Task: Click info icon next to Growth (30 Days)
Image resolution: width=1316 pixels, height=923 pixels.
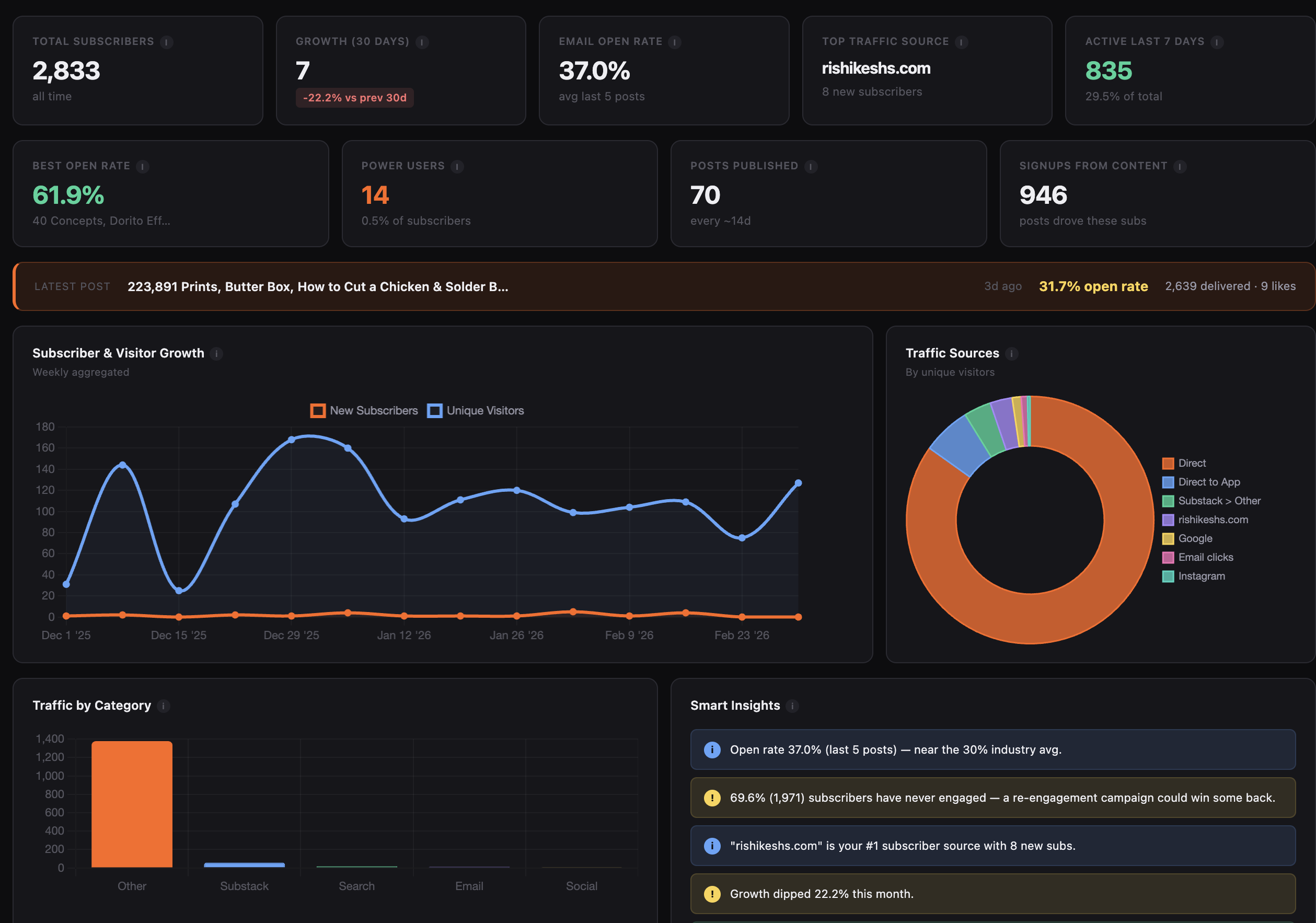Action: (x=422, y=42)
